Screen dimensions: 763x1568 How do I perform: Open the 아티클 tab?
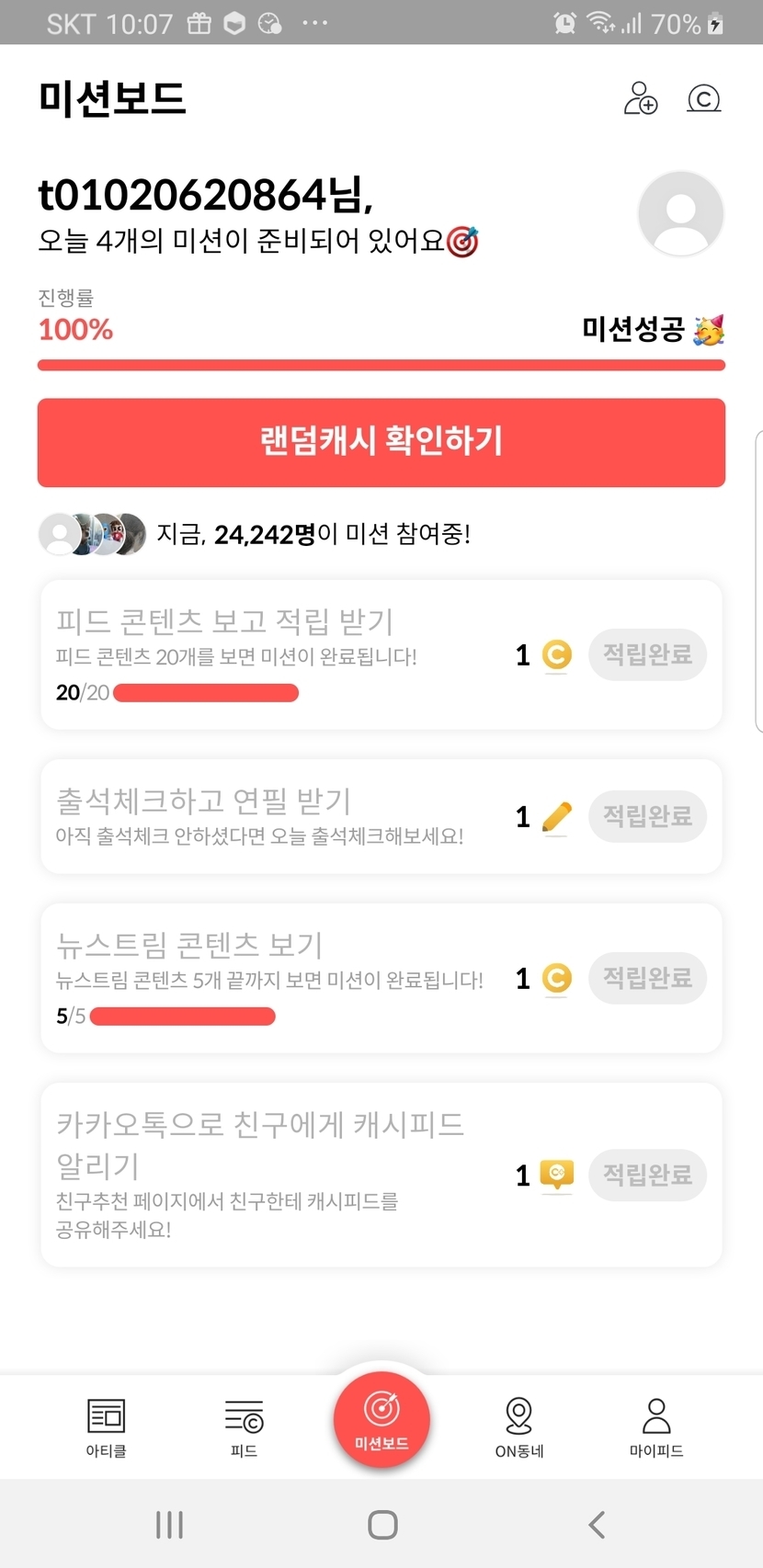(x=106, y=1427)
